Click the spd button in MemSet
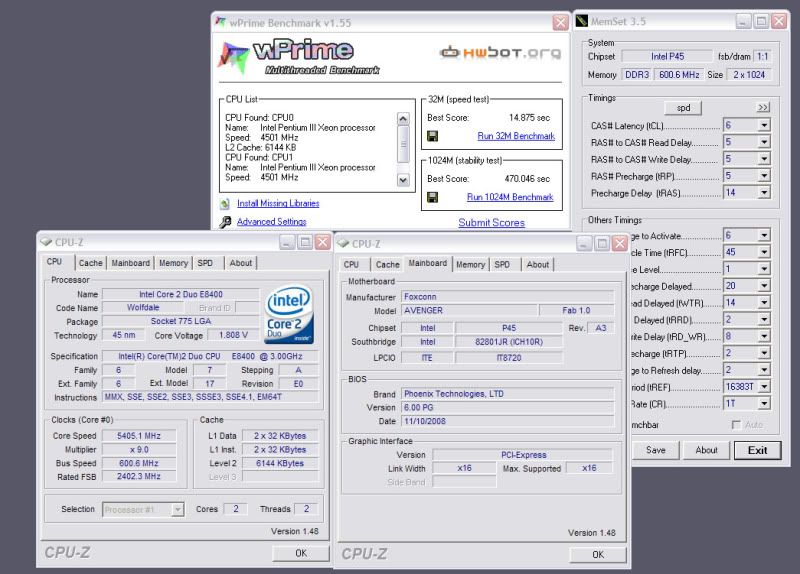This screenshot has height=574, width=800. tap(683, 108)
